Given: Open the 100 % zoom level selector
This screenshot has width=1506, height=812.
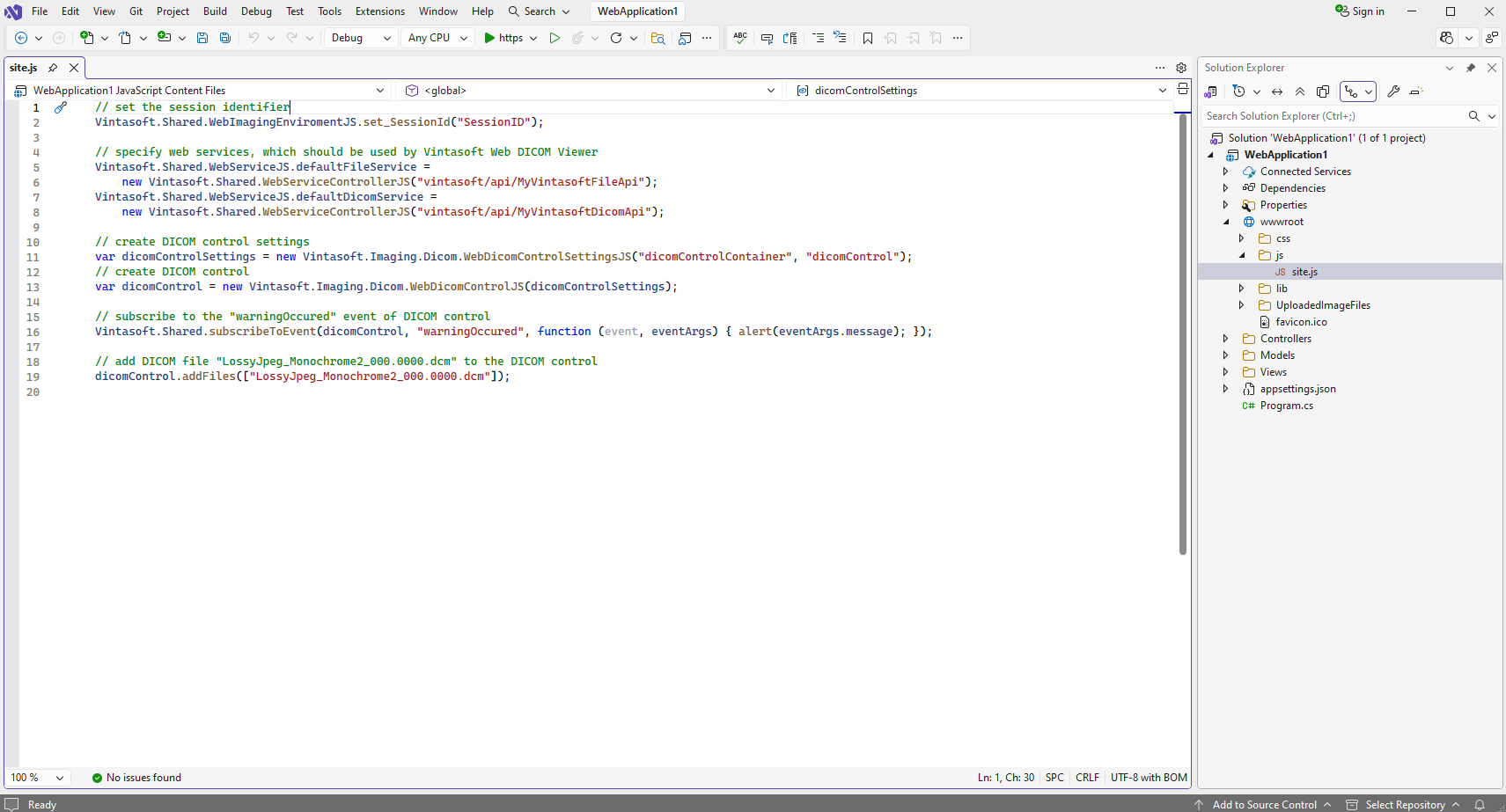Looking at the screenshot, I should click(x=37, y=778).
